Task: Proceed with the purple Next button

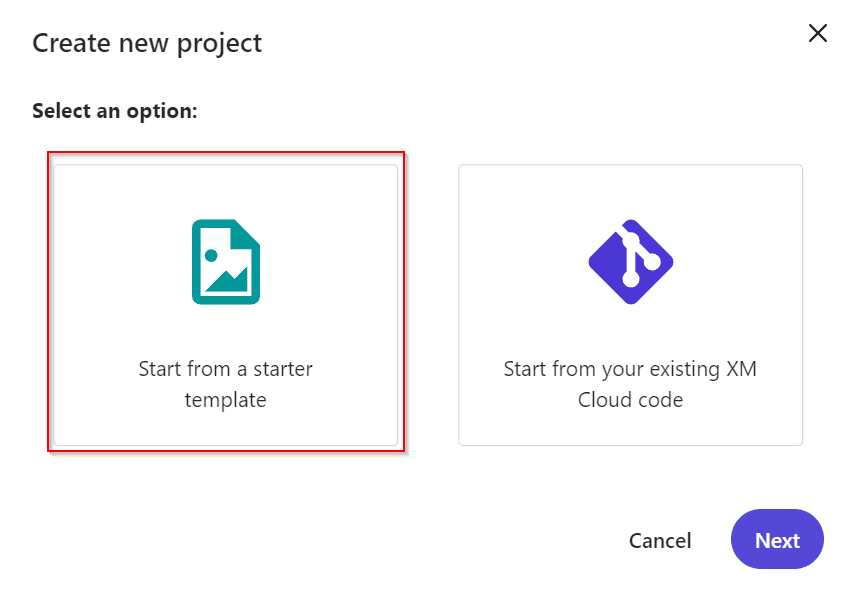Action: pos(777,539)
